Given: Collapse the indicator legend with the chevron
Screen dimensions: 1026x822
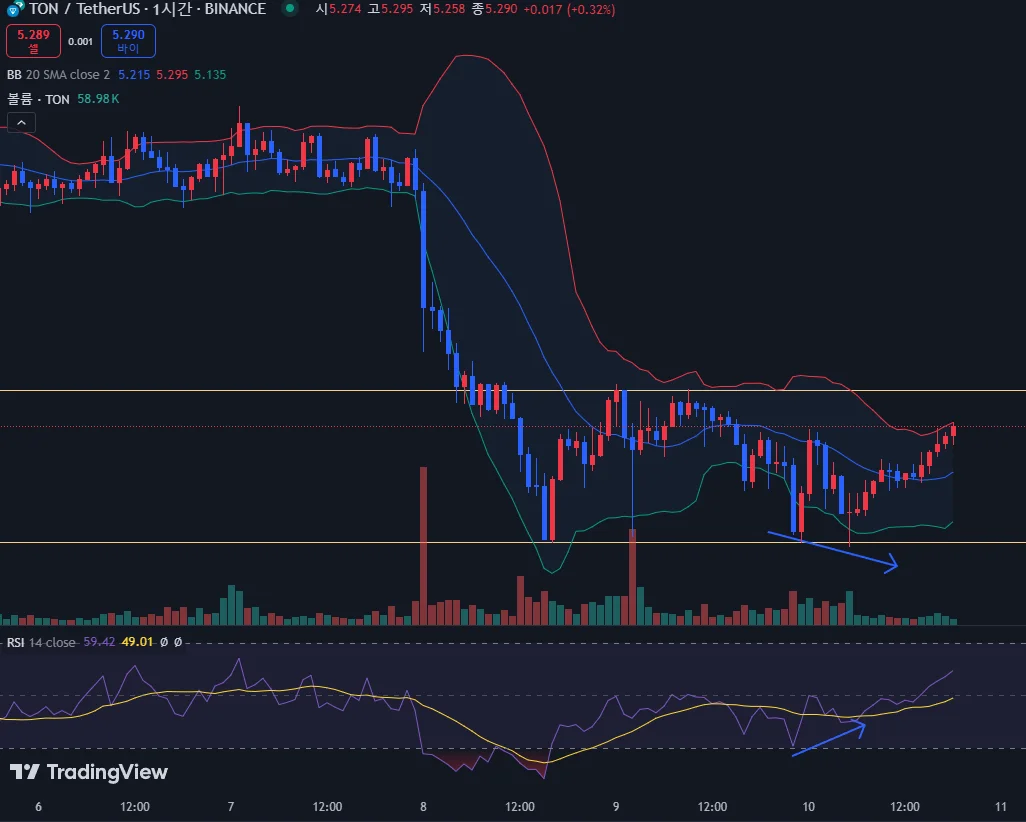Looking at the screenshot, I should click(x=22, y=122).
